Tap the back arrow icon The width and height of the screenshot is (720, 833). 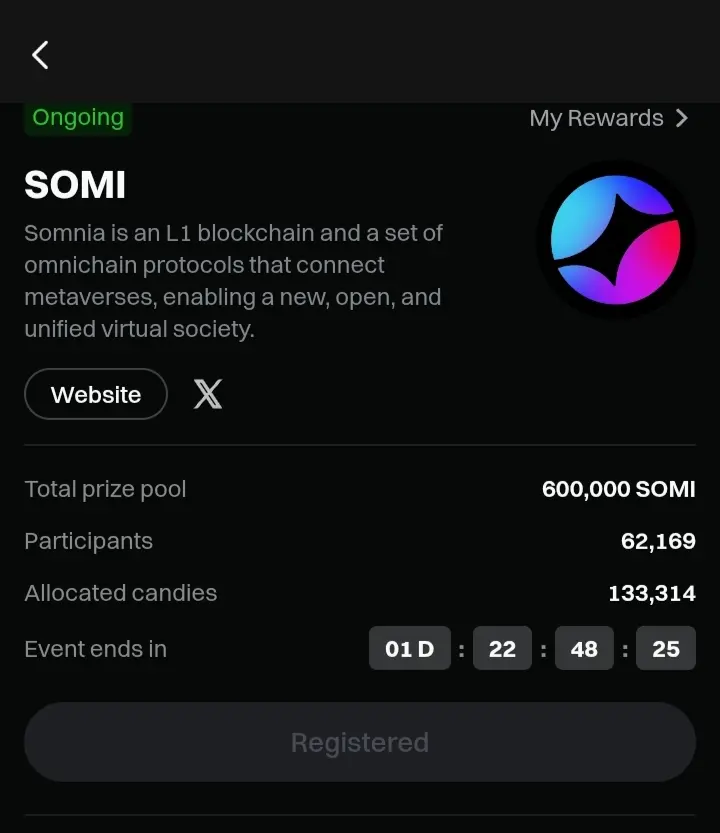(40, 55)
